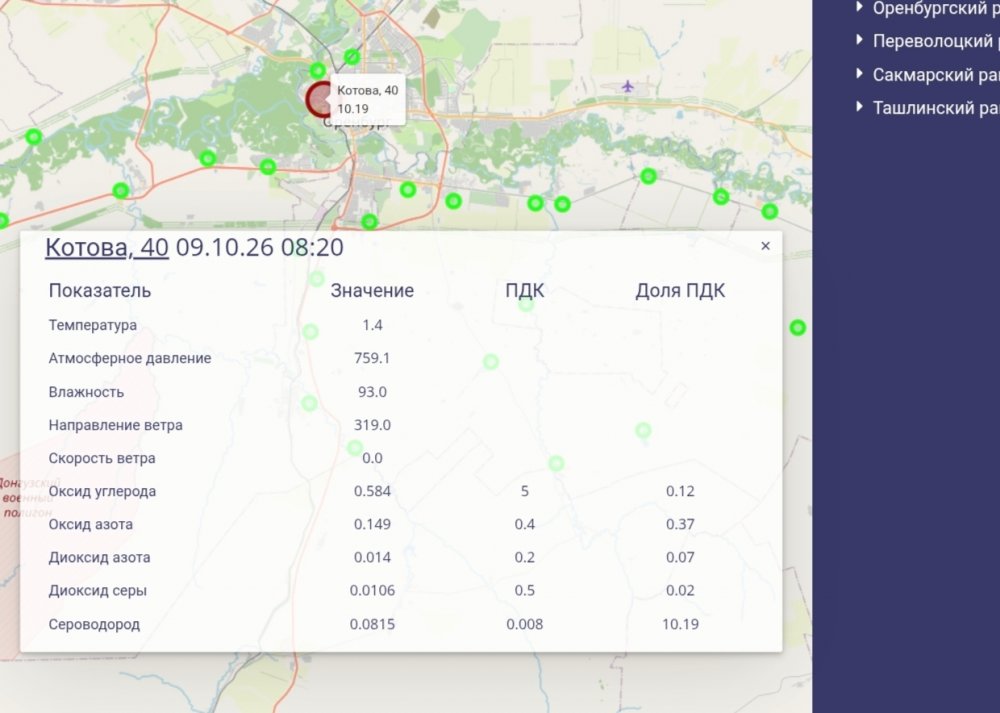Expand the Оренбургский district arrow
The image size is (1000, 713).
(x=860, y=8)
